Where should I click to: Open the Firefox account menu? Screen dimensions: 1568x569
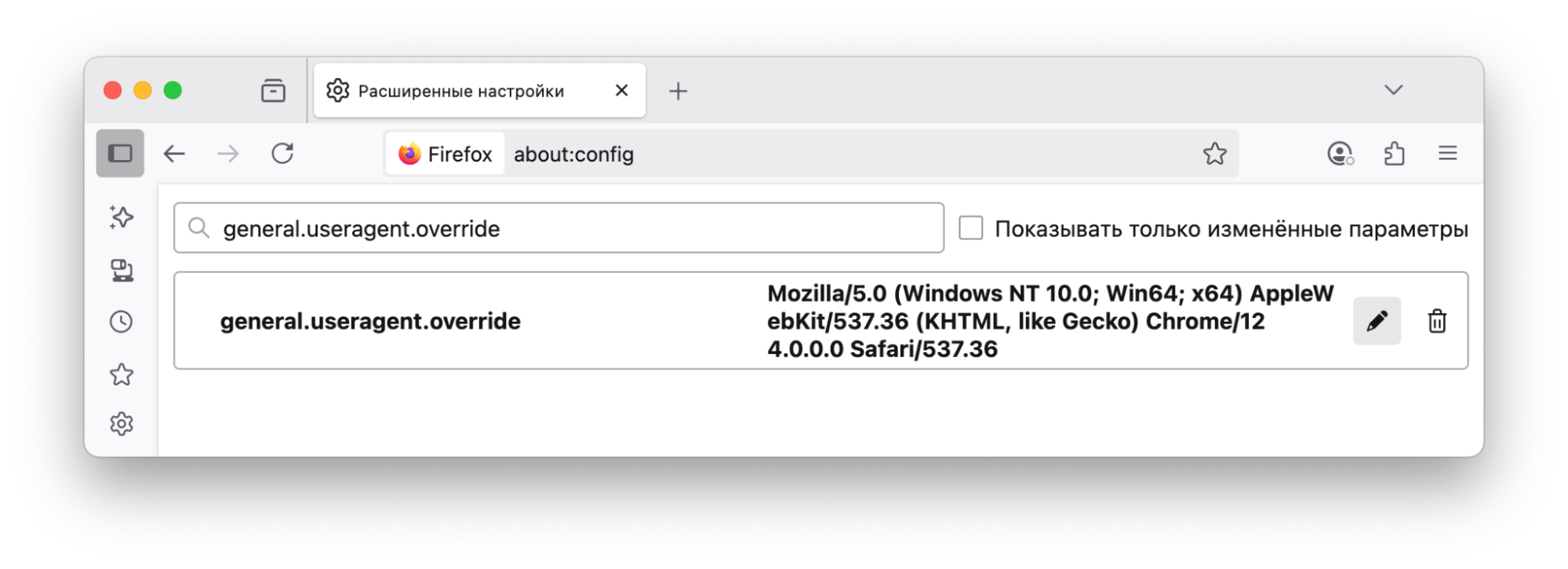tap(1339, 153)
